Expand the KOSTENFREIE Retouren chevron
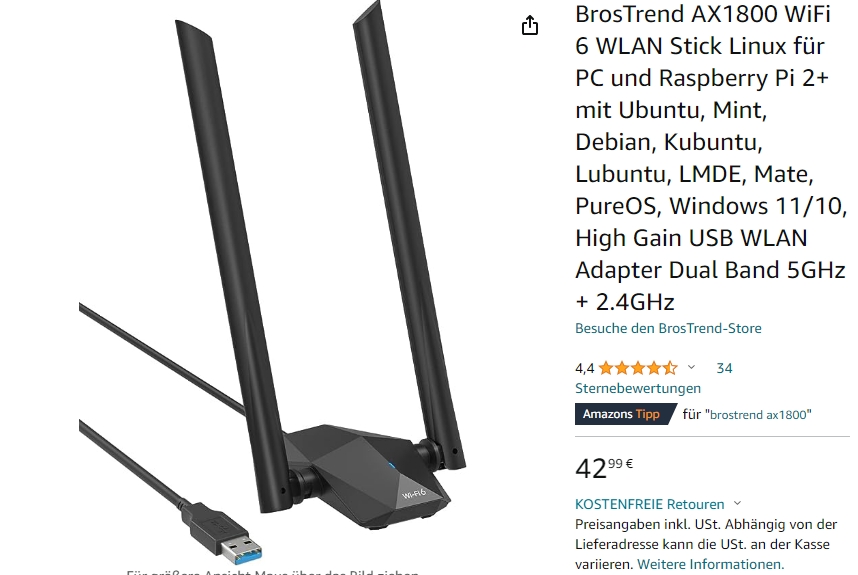Viewport: 858px width, 575px height. point(738,503)
